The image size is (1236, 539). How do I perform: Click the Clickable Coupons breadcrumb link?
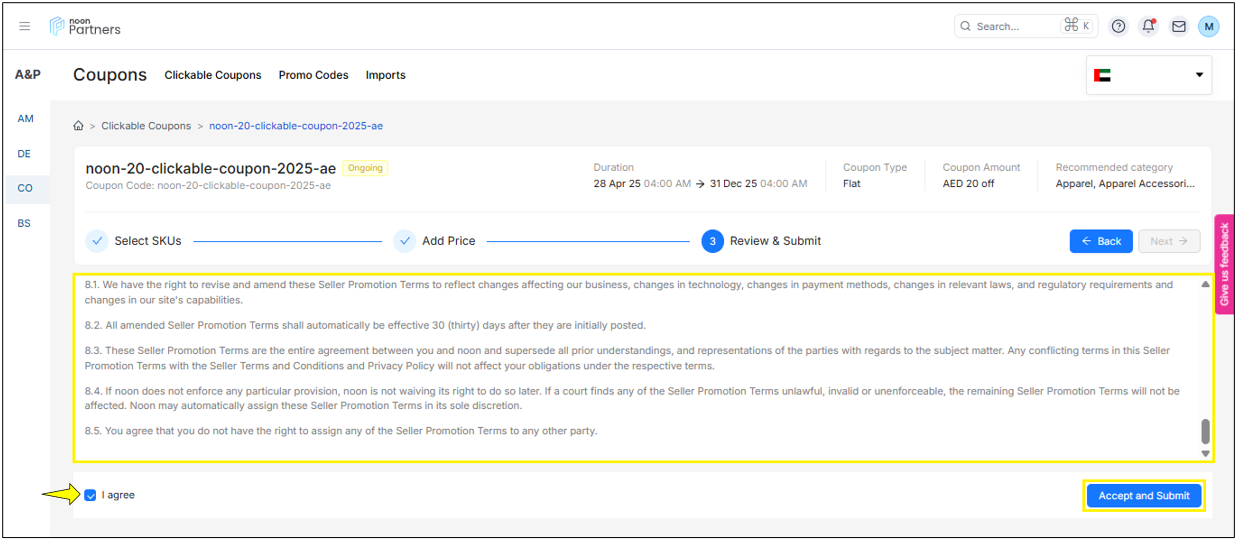146,126
